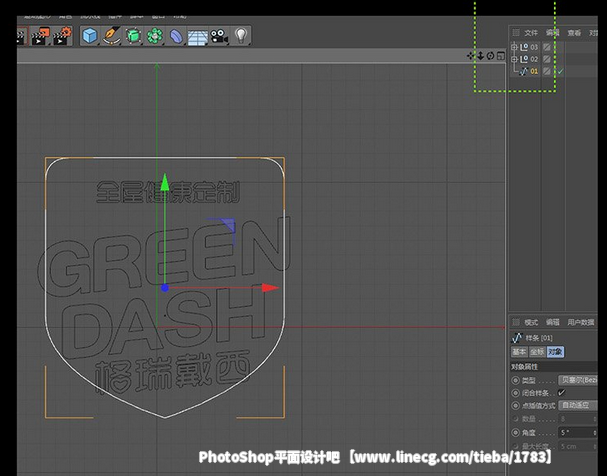Click keyframe radio button next to 闭合样条

click(x=515, y=393)
